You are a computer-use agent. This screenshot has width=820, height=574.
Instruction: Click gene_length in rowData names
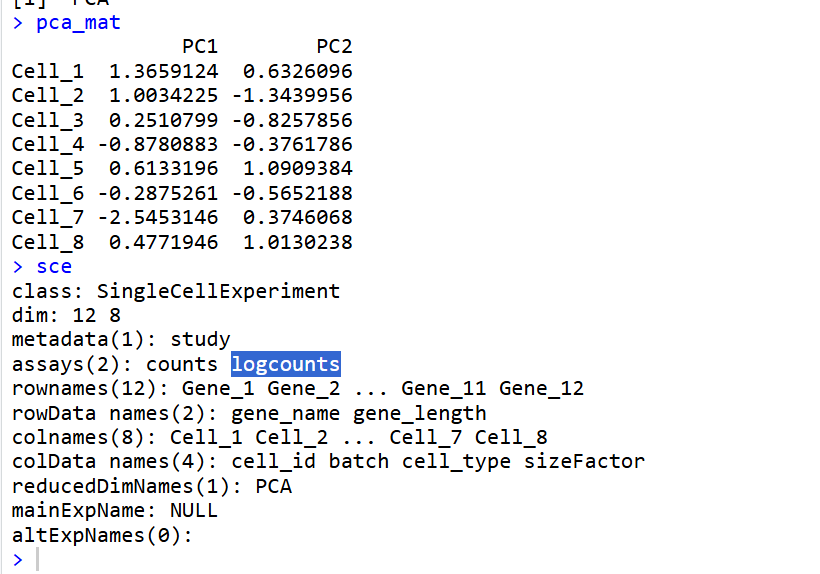click(419, 414)
